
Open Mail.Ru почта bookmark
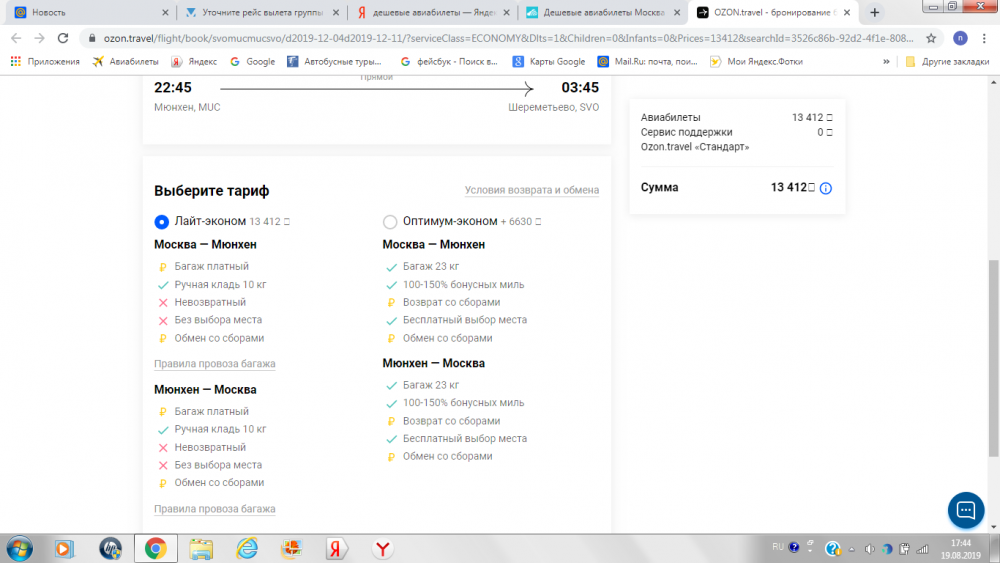(x=647, y=62)
